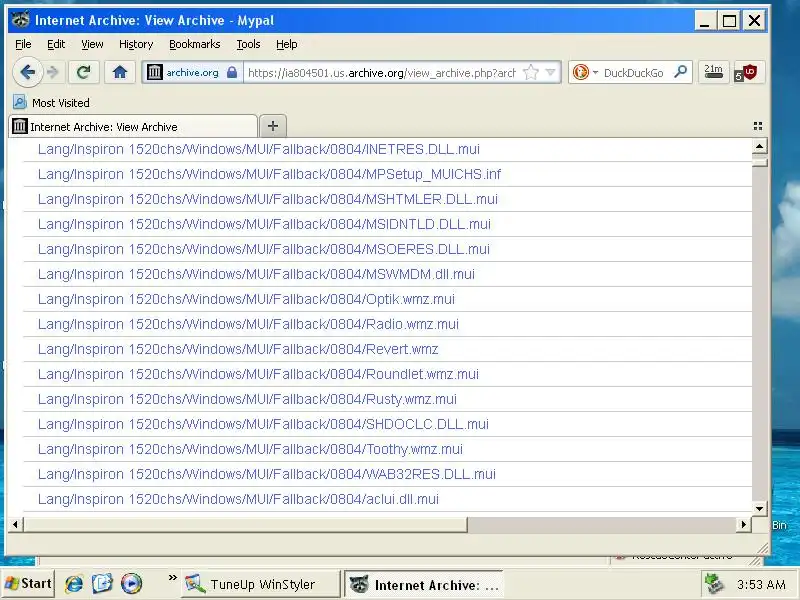Click the Forward arrow button
The image size is (800, 600).
click(x=53, y=72)
